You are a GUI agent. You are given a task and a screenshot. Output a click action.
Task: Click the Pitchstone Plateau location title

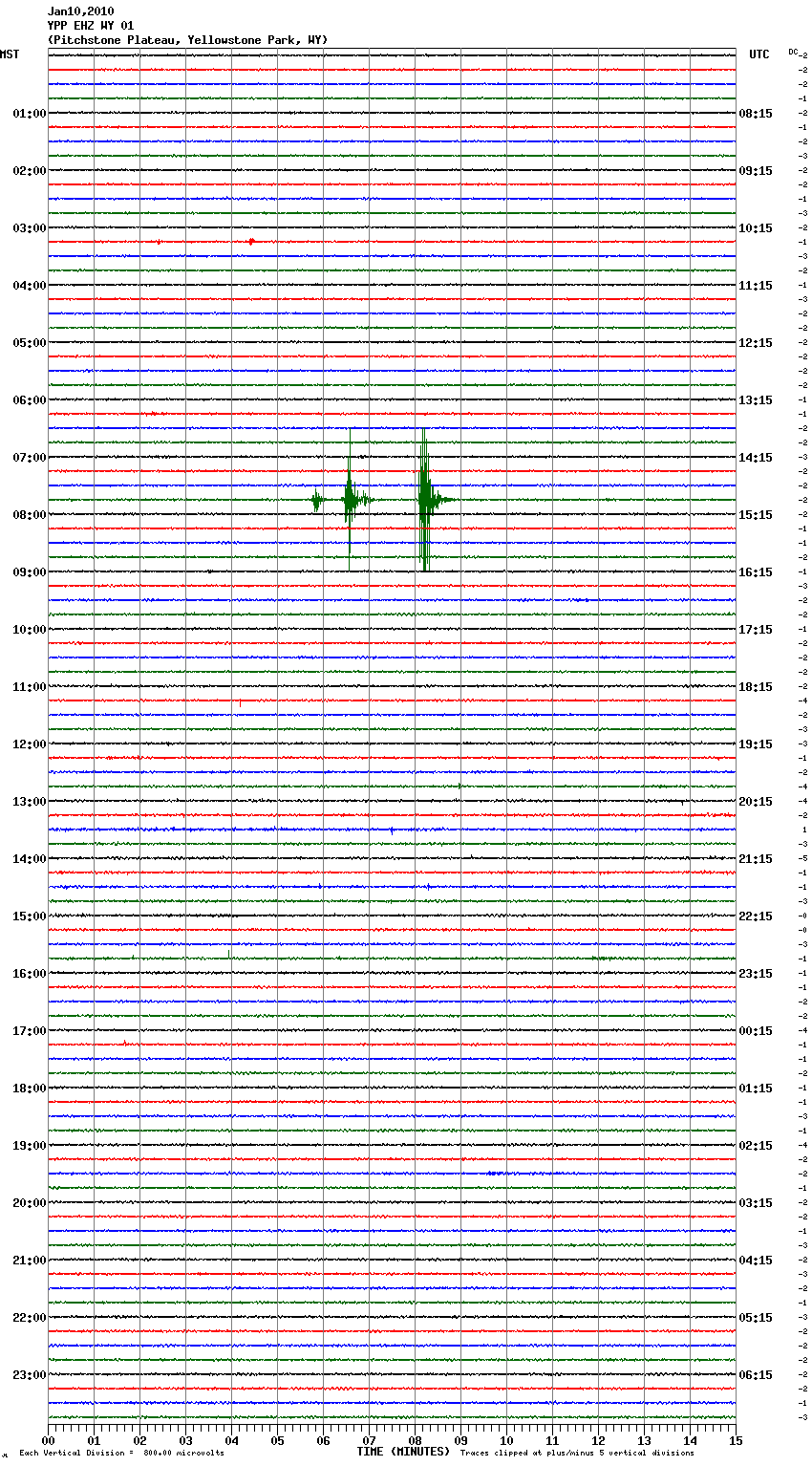point(187,40)
